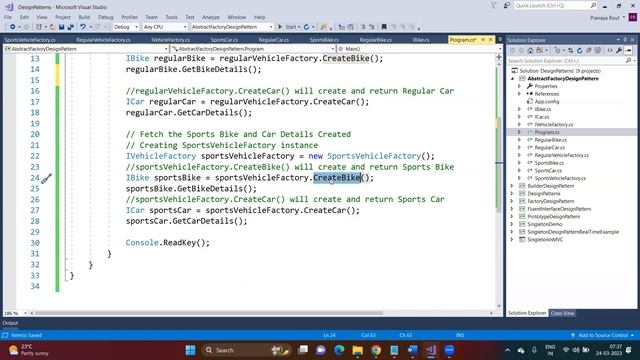Click the screwdriver quick actions icon on line 24
This screenshot has height=360, width=640.
pos(46,178)
